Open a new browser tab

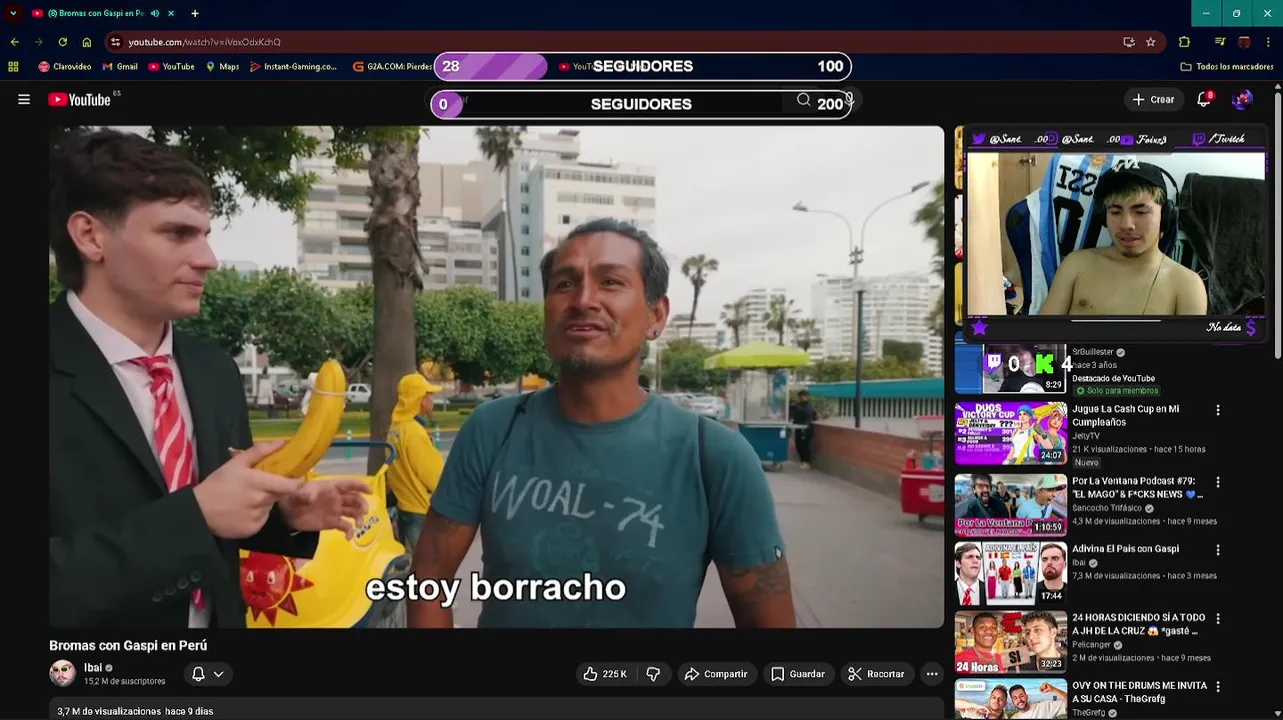pos(195,13)
